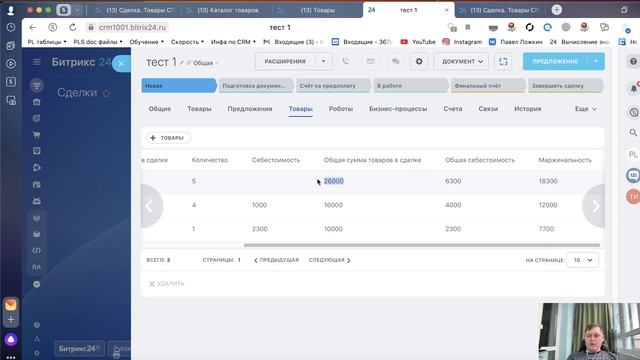Viewport: 640px width, 360px height.
Task: Click the 7700 margin value
Action: pos(546,229)
